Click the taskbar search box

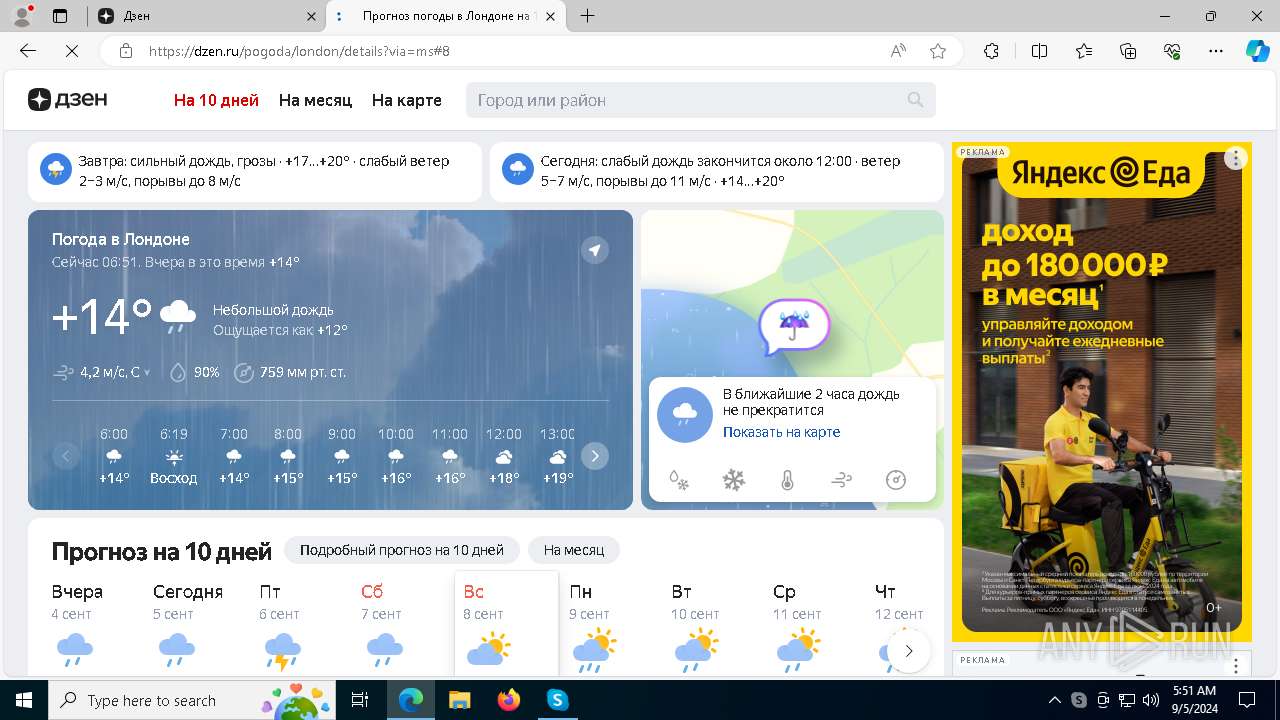click(x=192, y=700)
